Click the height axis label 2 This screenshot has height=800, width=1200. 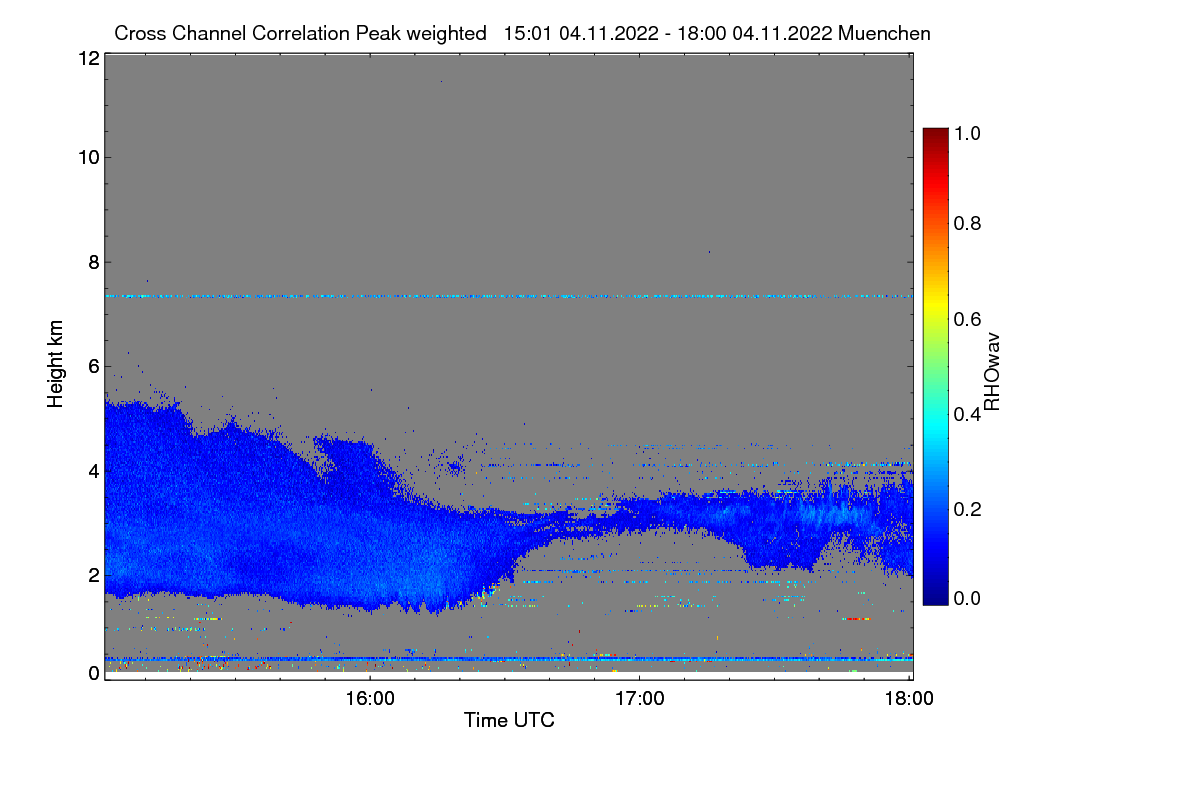click(93, 575)
